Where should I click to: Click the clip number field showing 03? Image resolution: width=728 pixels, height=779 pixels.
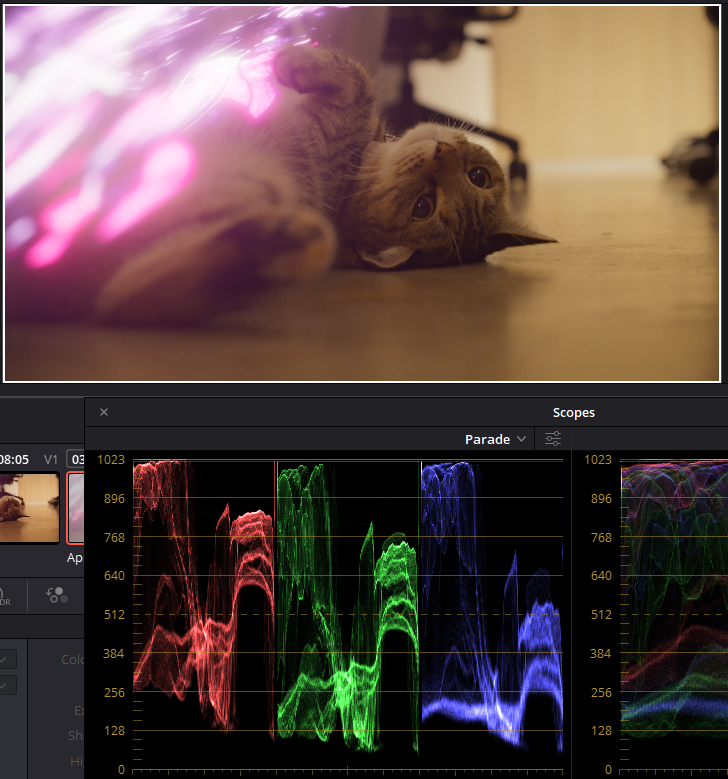coord(76,459)
